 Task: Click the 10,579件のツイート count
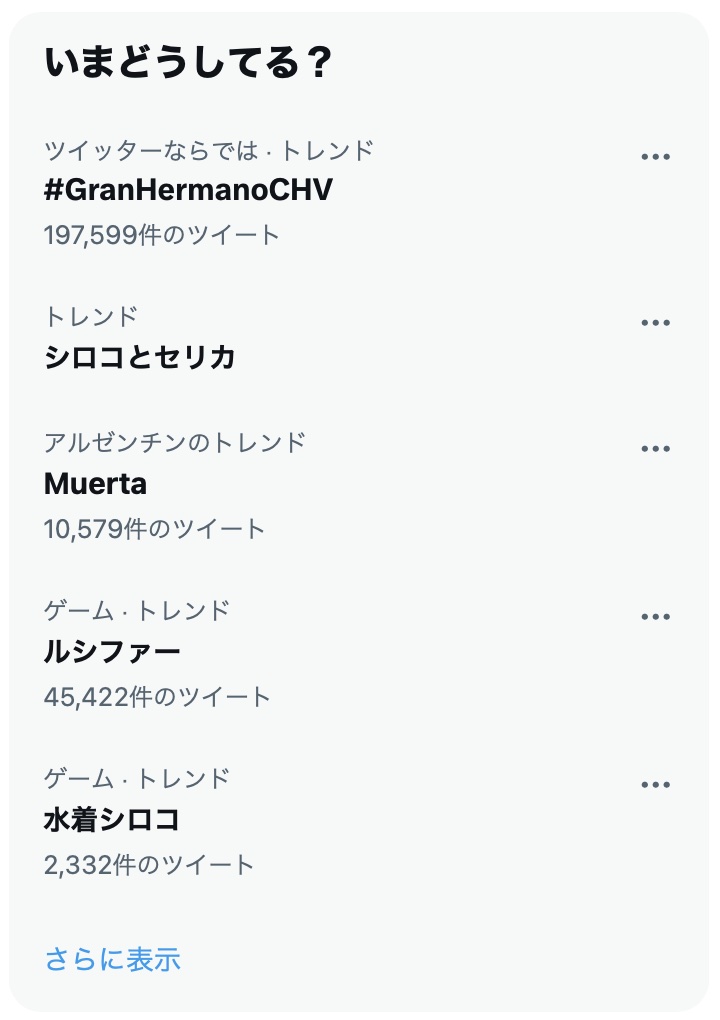pos(155,528)
